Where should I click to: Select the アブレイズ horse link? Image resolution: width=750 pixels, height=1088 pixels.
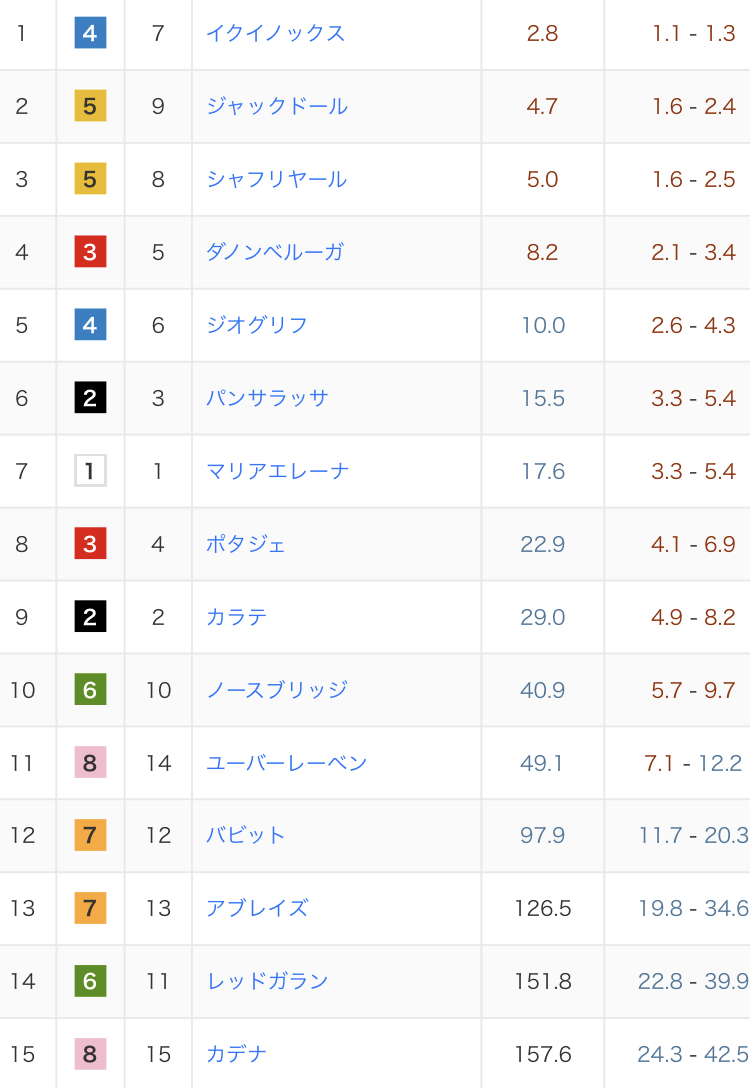point(257,908)
